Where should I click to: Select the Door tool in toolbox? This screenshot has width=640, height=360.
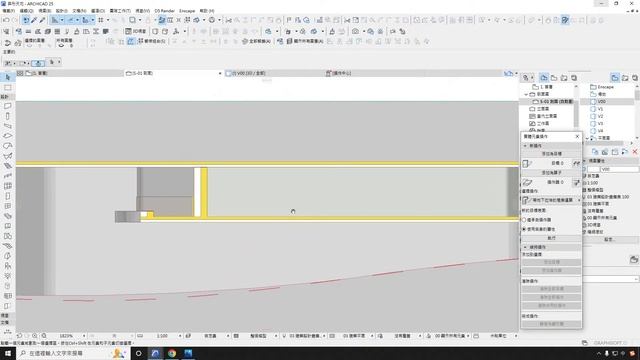pyautogui.click(x=8, y=196)
